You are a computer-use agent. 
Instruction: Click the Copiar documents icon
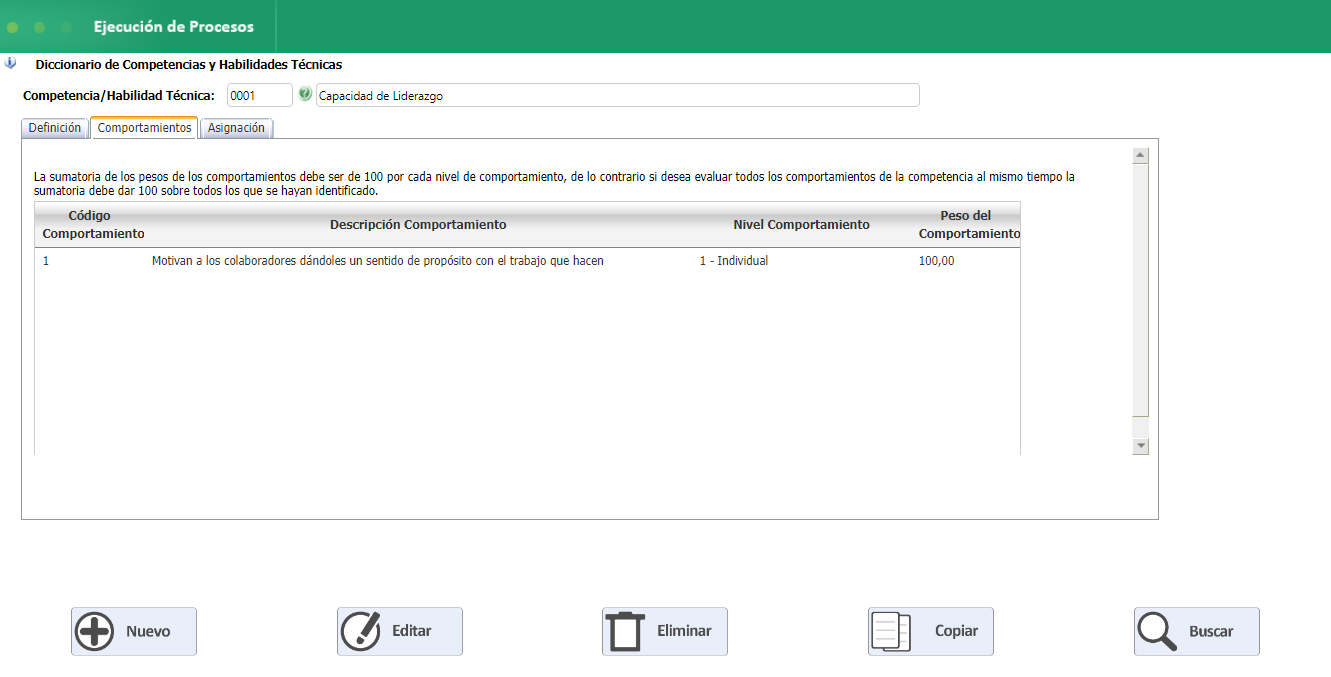(891, 631)
